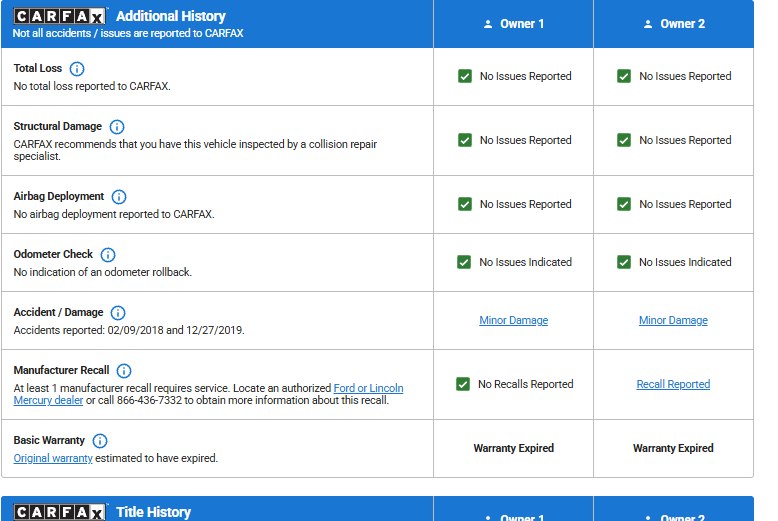This screenshot has width=778, height=521.
Task: Click the Accident / Damage info icon
Action: (118, 313)
